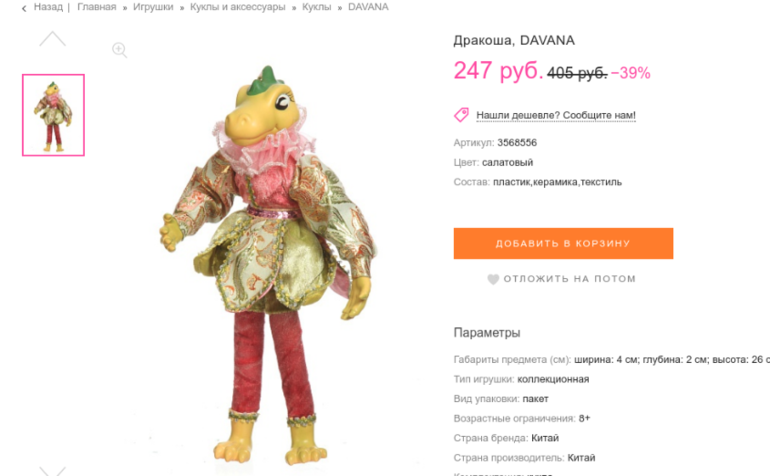Open the Игрушки breadcrumb

tap(153, 7)
